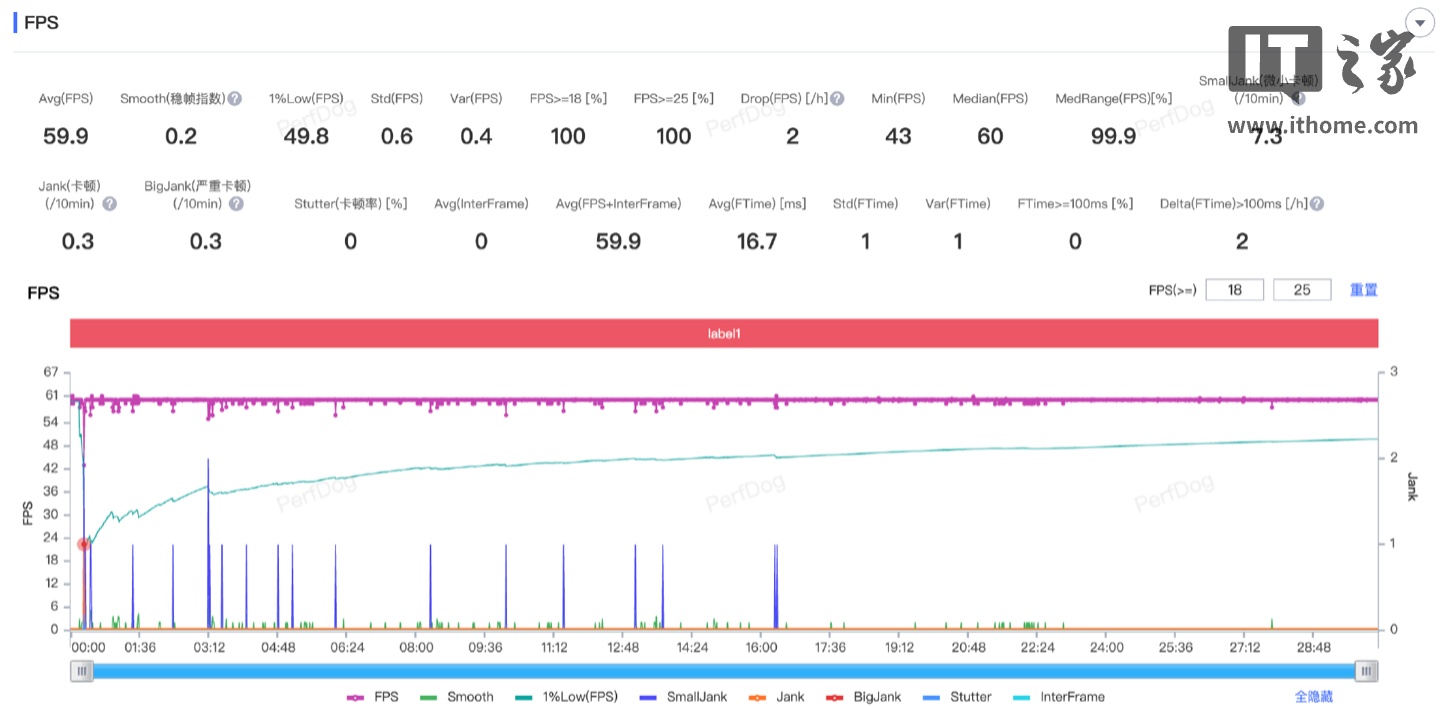The height and width of the screenshot is (706, 1440).
Task: Click the help icon after Delta(FTime)>100ms [/h]
Action: point(1317,204)
